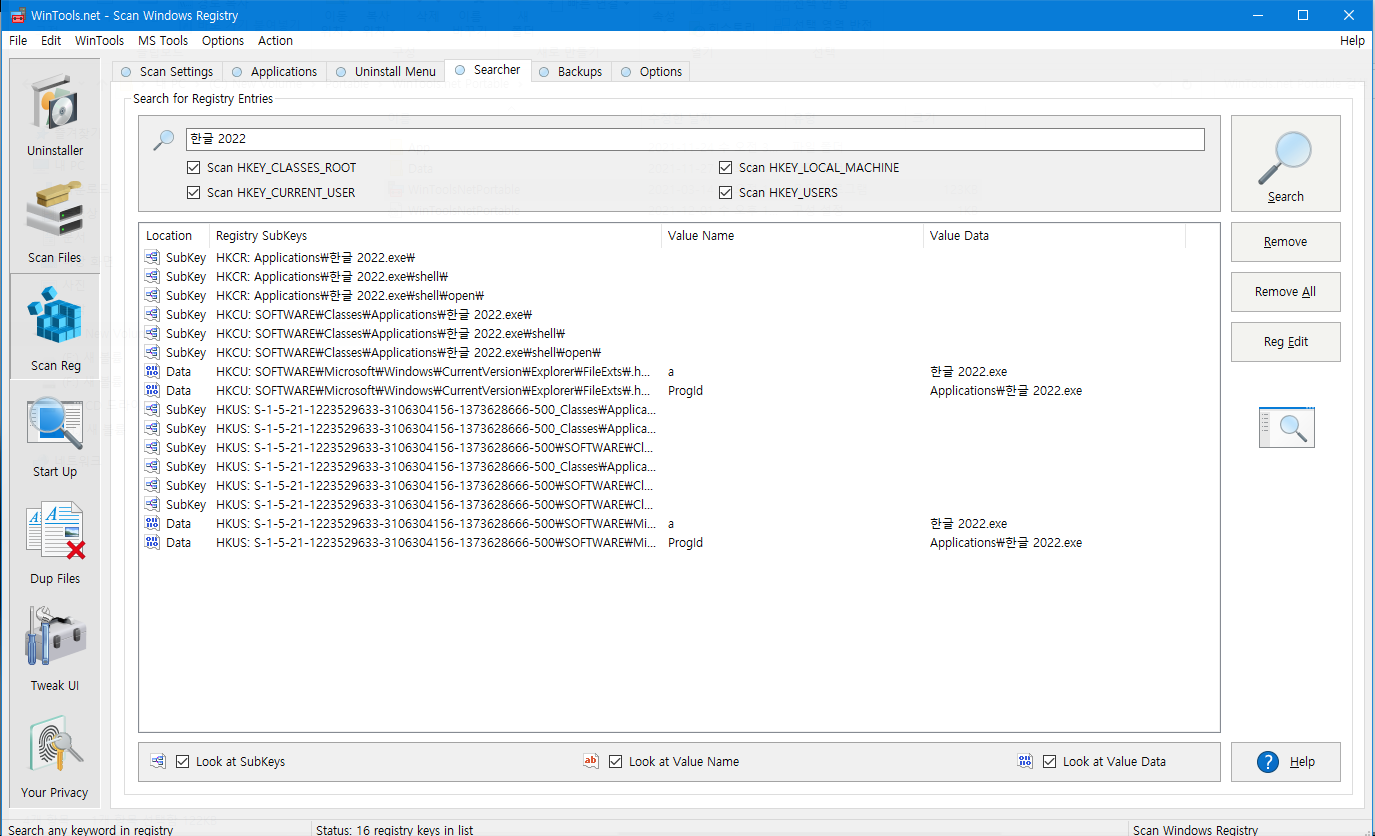Click the preview window magnifier icon below Reg Edit
1375x836 pixels.
coord(1286,427)
